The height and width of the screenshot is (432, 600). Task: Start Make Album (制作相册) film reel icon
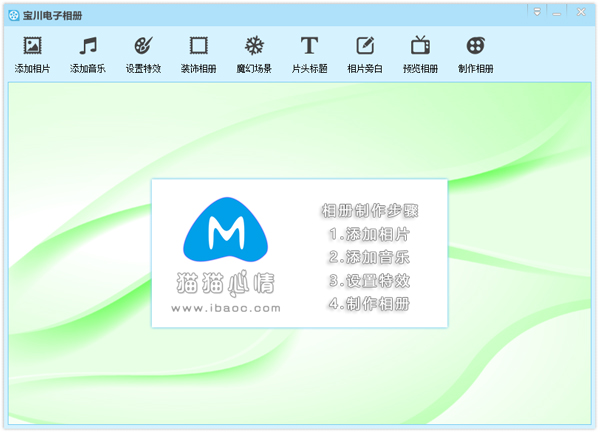pyautogui.click(x=476, y=46)
